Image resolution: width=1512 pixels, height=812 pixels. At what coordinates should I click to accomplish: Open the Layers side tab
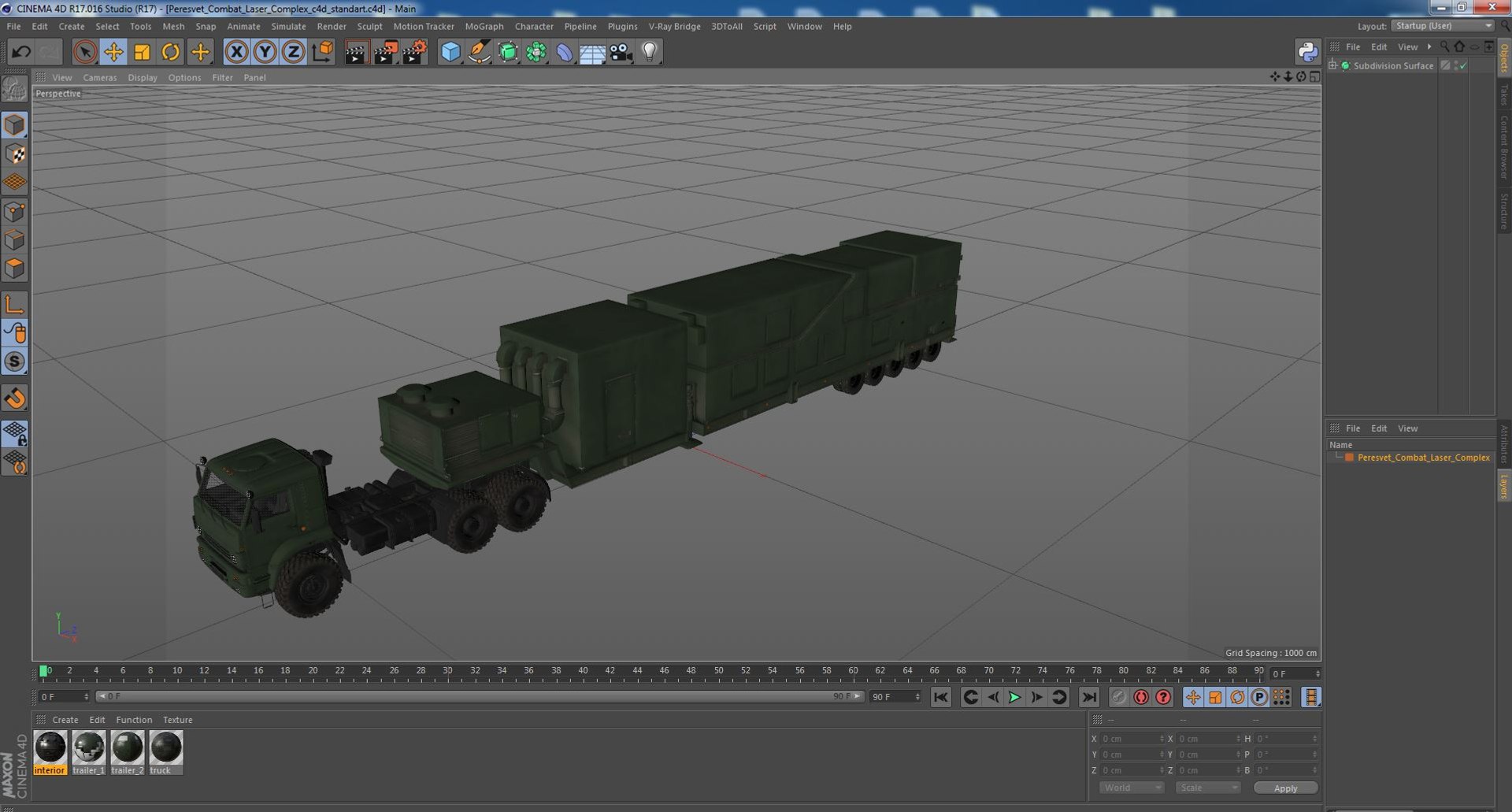pyautogui.click(x=1503, y=486)
